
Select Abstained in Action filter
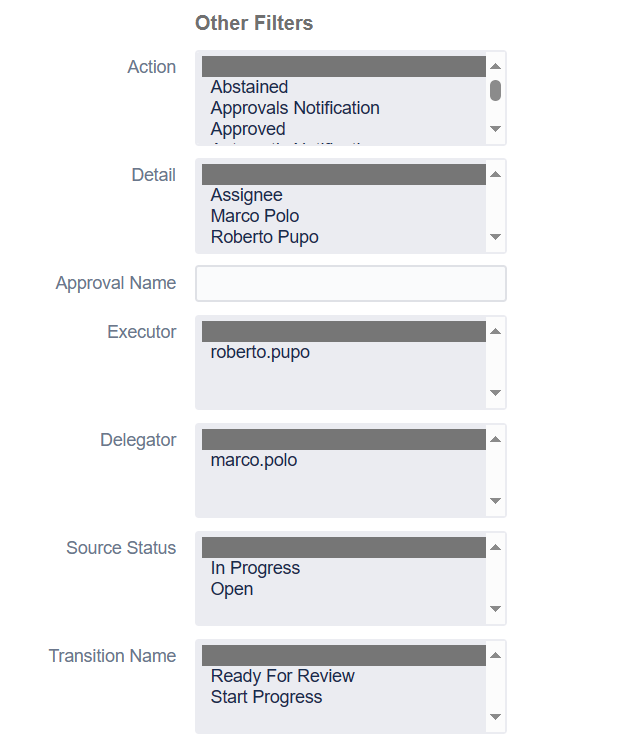pos(249,87)
